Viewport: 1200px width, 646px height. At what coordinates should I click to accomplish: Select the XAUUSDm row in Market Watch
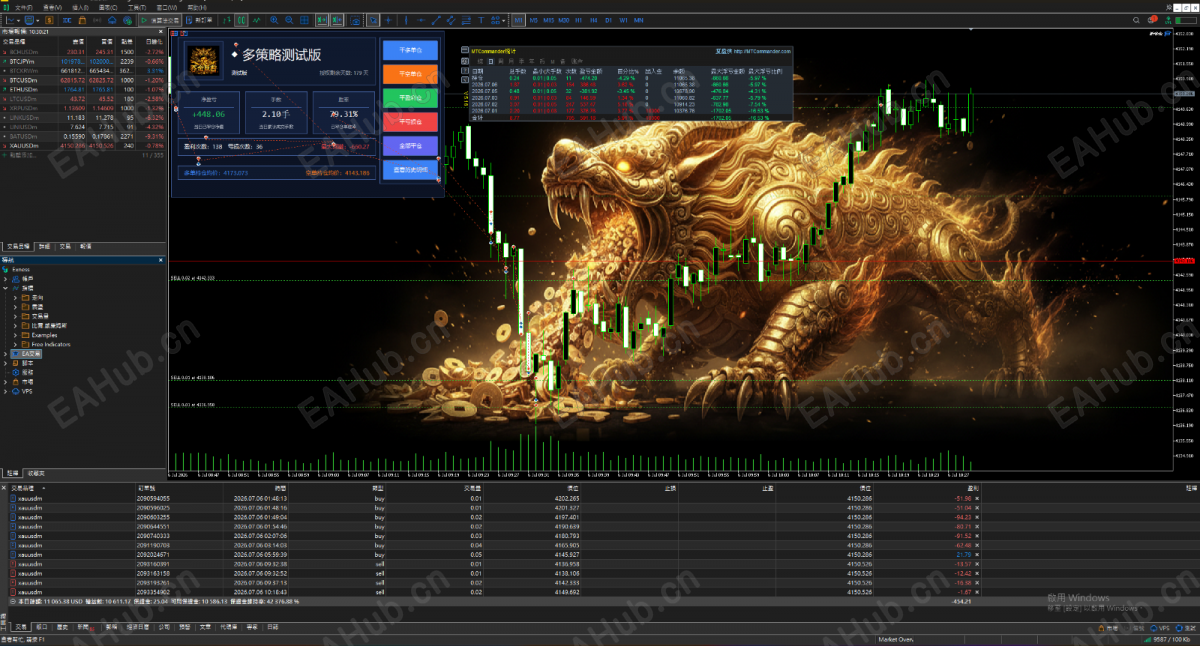point(83,145)
